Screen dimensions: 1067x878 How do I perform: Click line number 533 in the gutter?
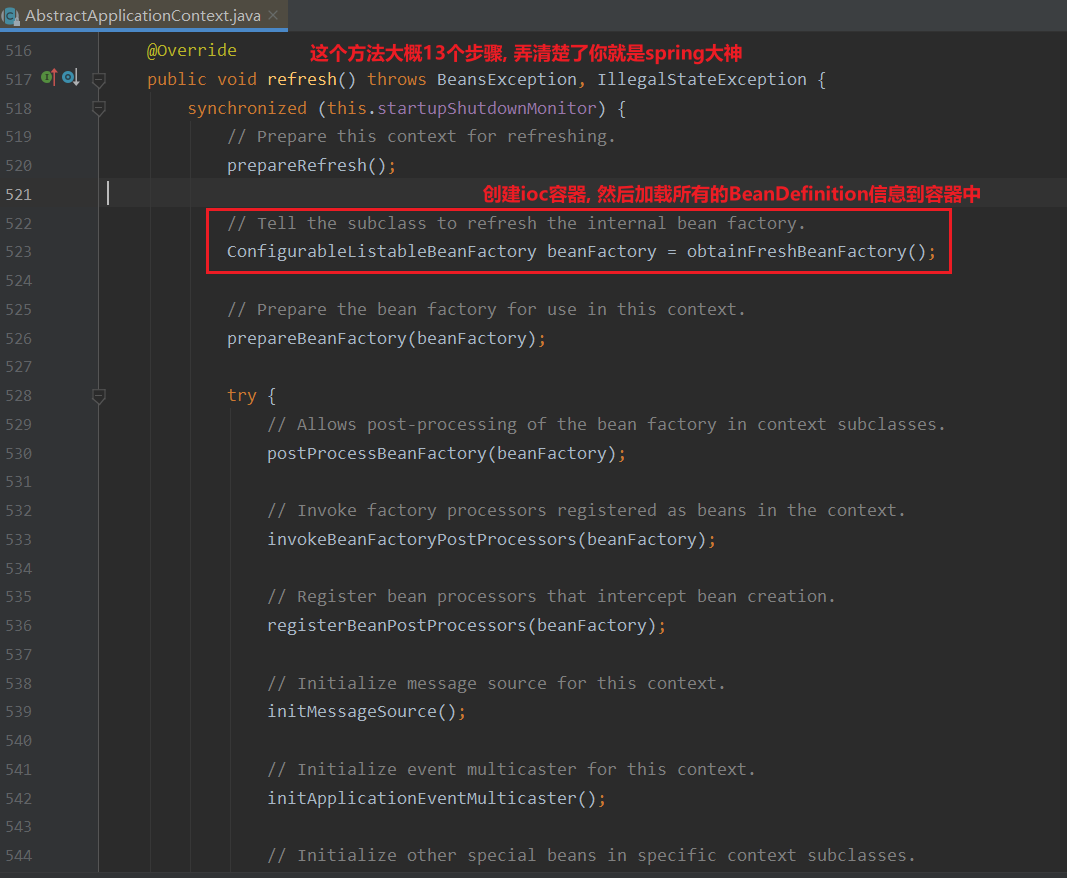(x=18, y=540)
